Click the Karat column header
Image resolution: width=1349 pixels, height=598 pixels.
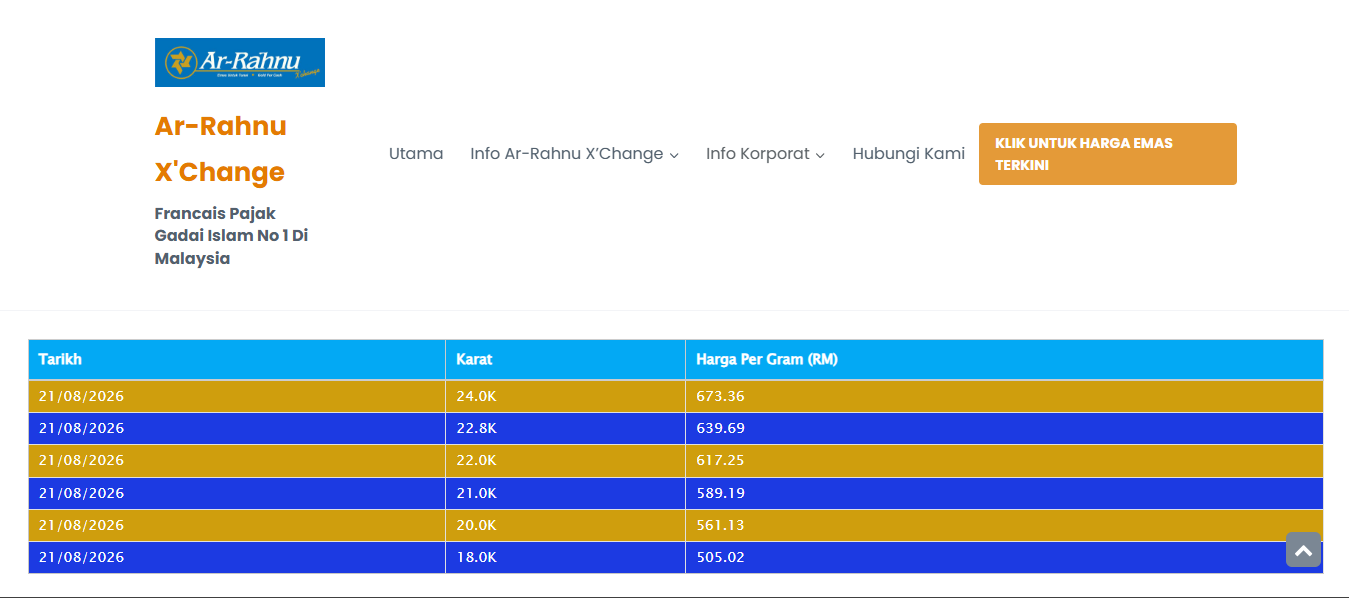pos(566,359)
